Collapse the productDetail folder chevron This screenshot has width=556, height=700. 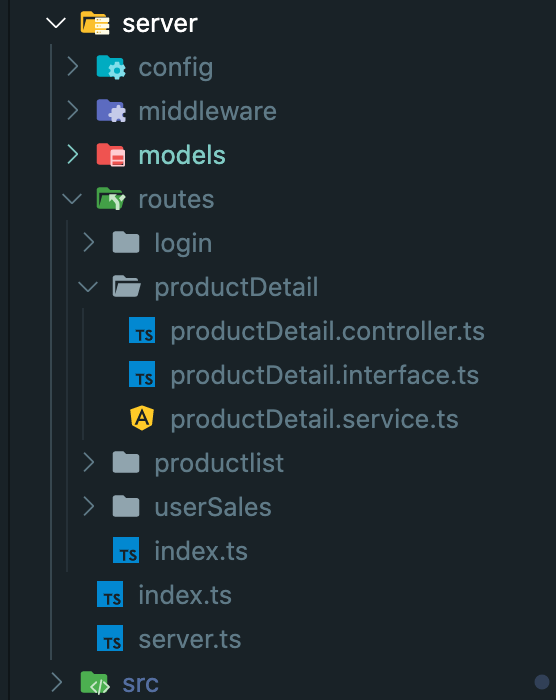[88, 287]
